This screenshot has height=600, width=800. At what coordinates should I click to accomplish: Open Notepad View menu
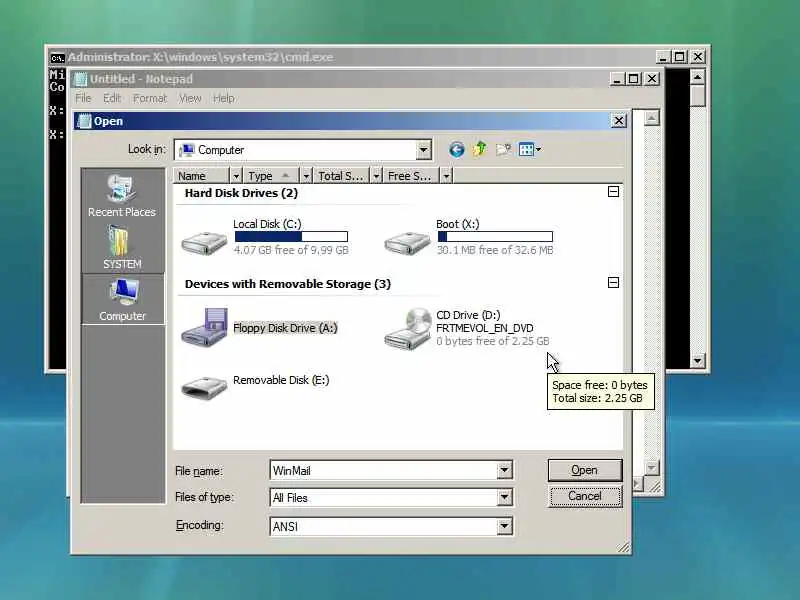pos(190,98)
